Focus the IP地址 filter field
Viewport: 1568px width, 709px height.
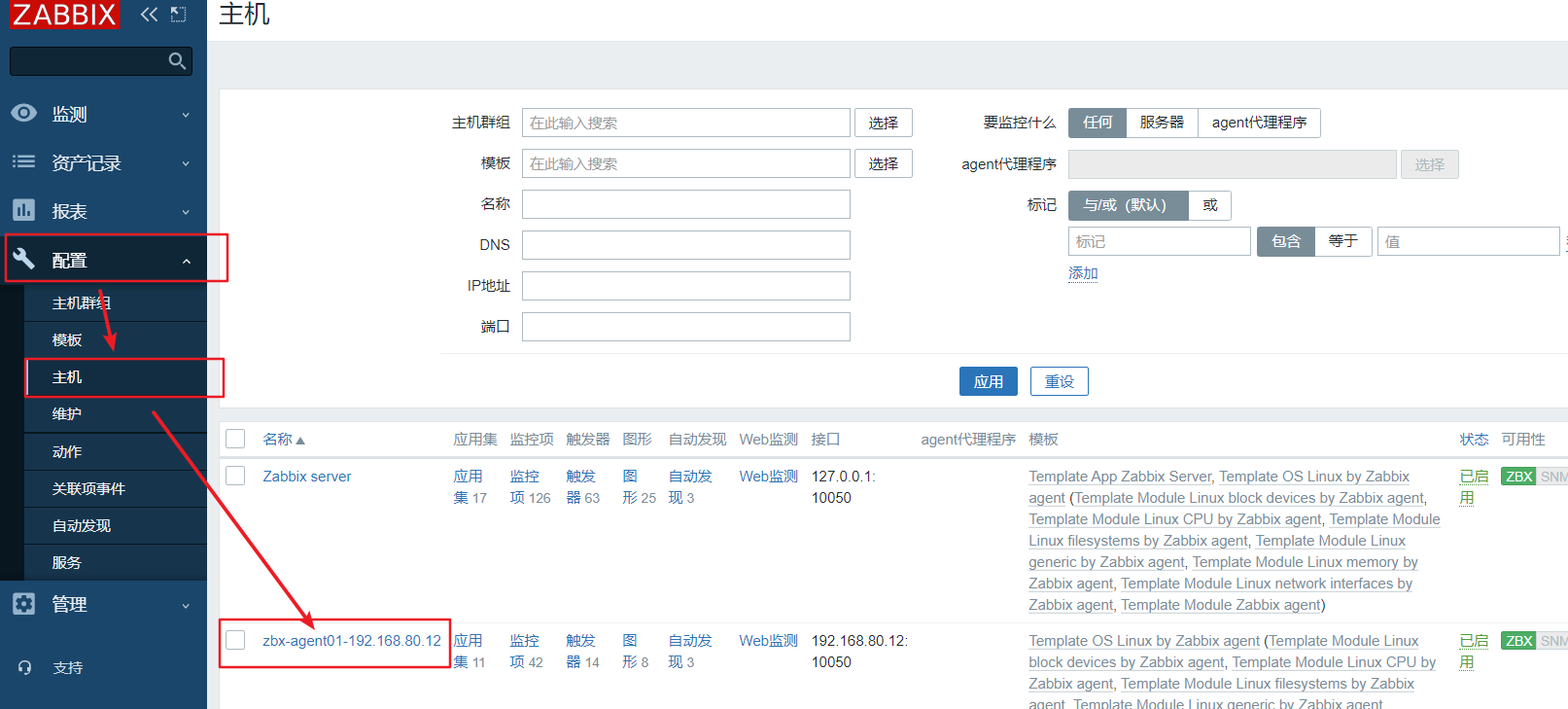[x=686, y=286]
